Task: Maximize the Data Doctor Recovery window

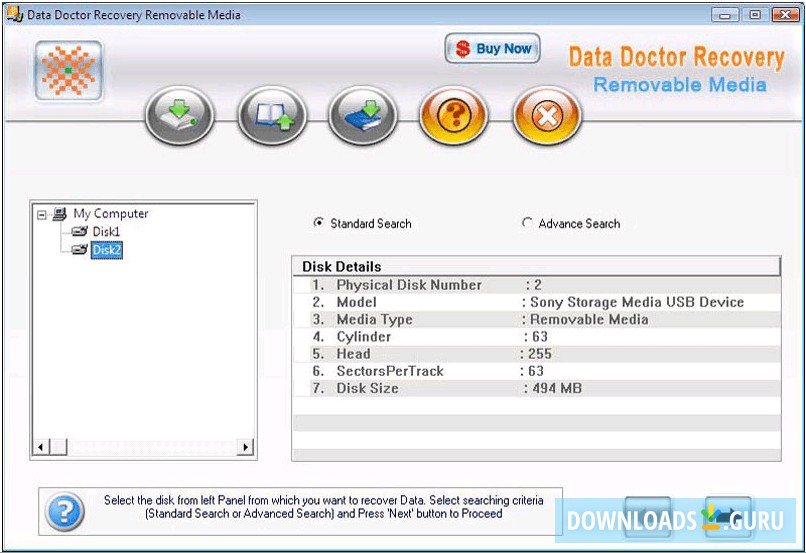Action: pyautogui.click(x=755, y=15)
